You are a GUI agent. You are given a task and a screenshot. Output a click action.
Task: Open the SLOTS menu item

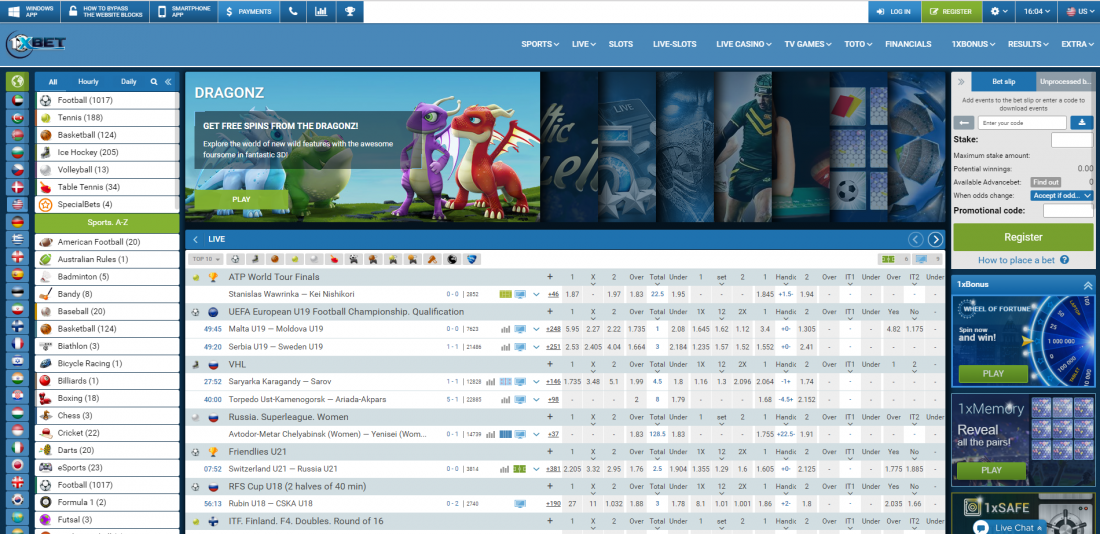[620, 44]
